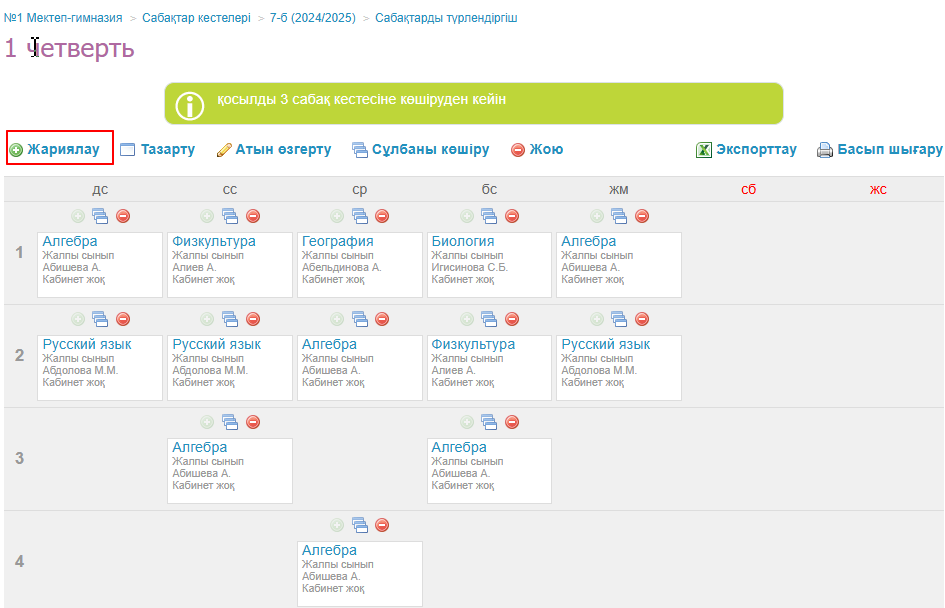The image size is (945, 608).
Task: Delete Monday period 1 Алгебра via red icon
Action: click(x=123, y=216)
